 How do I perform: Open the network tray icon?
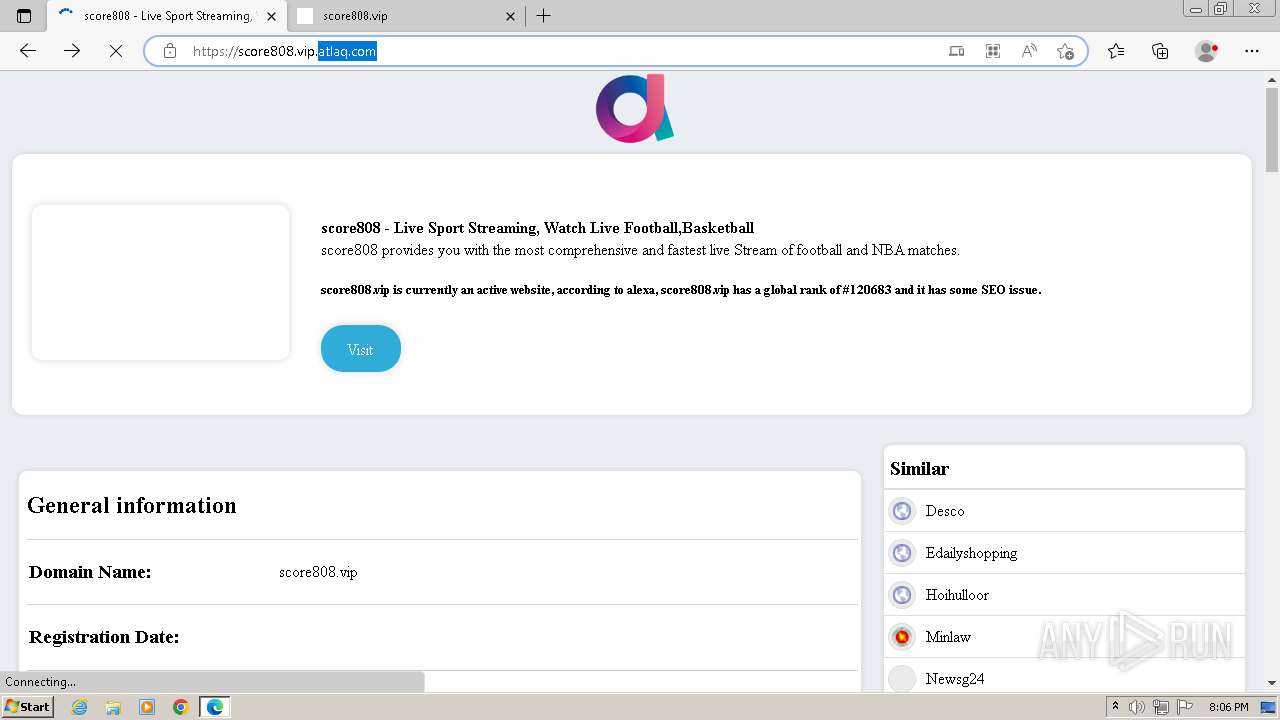1161,707
